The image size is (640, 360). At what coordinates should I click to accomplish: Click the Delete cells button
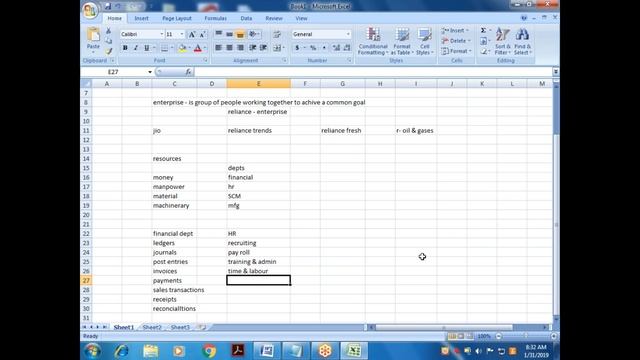pyautogui.click(x=456, y=41)
